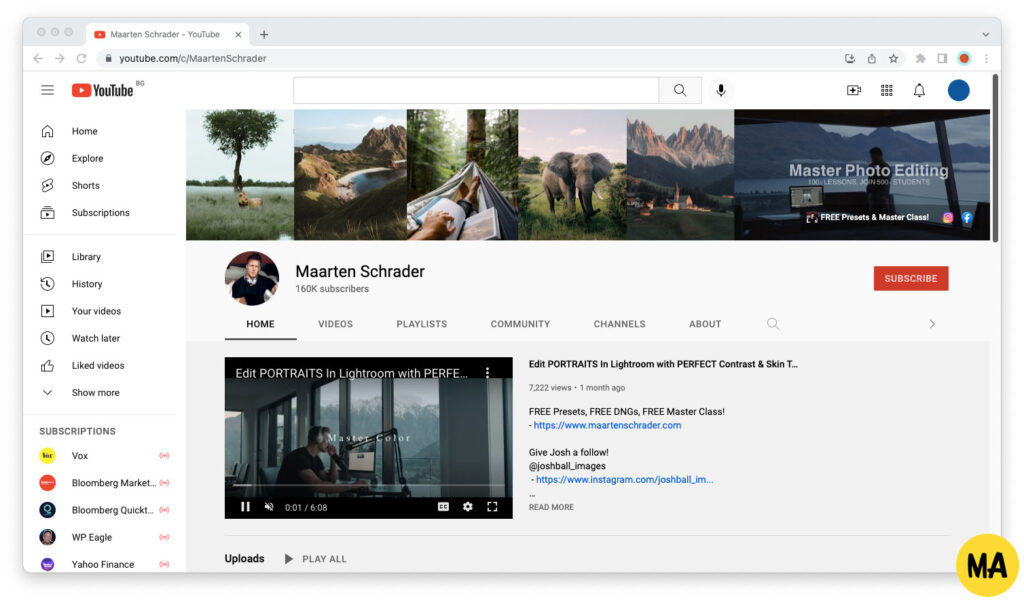Switch to the COMMUNITY tab
1024x601 pixels.
point(520,324)
